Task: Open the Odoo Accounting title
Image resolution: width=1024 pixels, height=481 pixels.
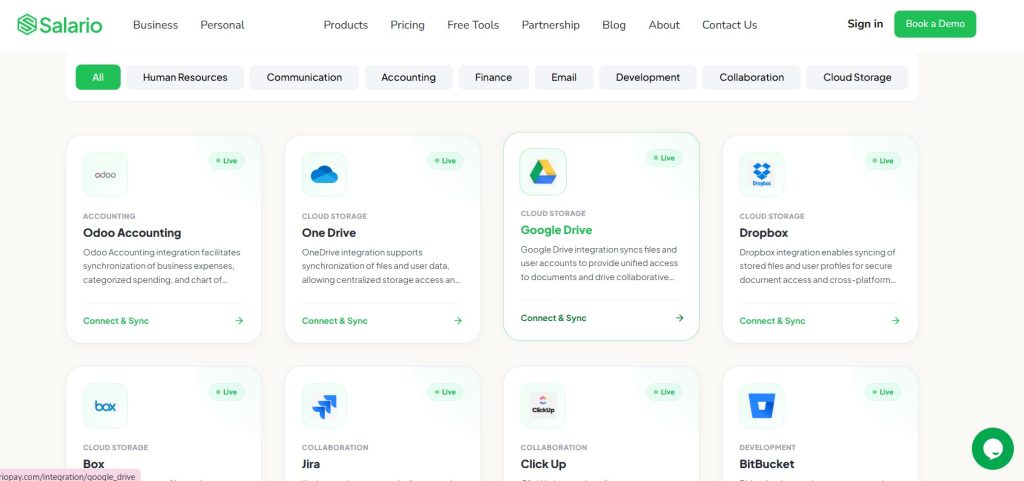Action: pos(132,233)
